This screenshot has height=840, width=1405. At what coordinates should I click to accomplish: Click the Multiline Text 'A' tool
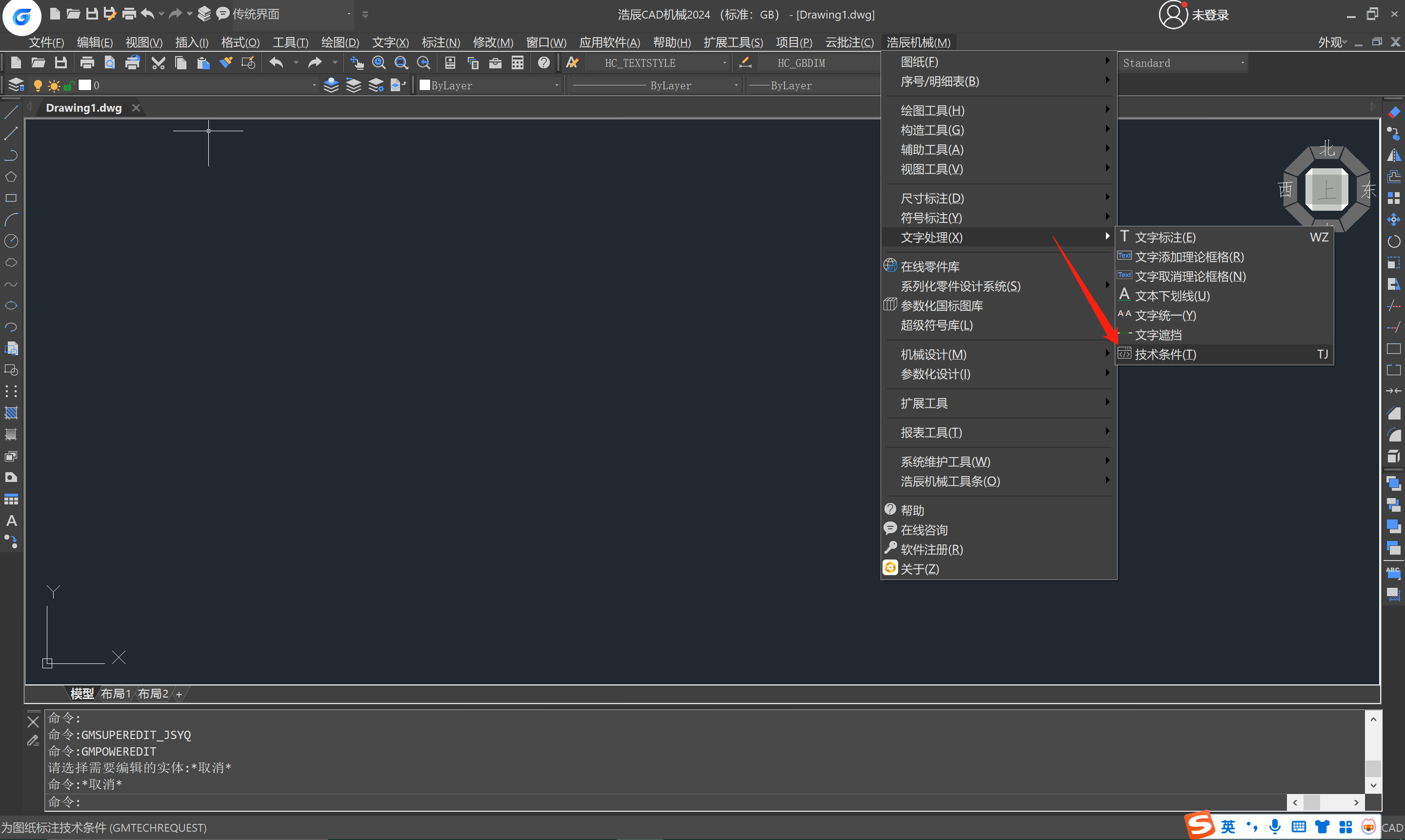click(x=11, y=521)
